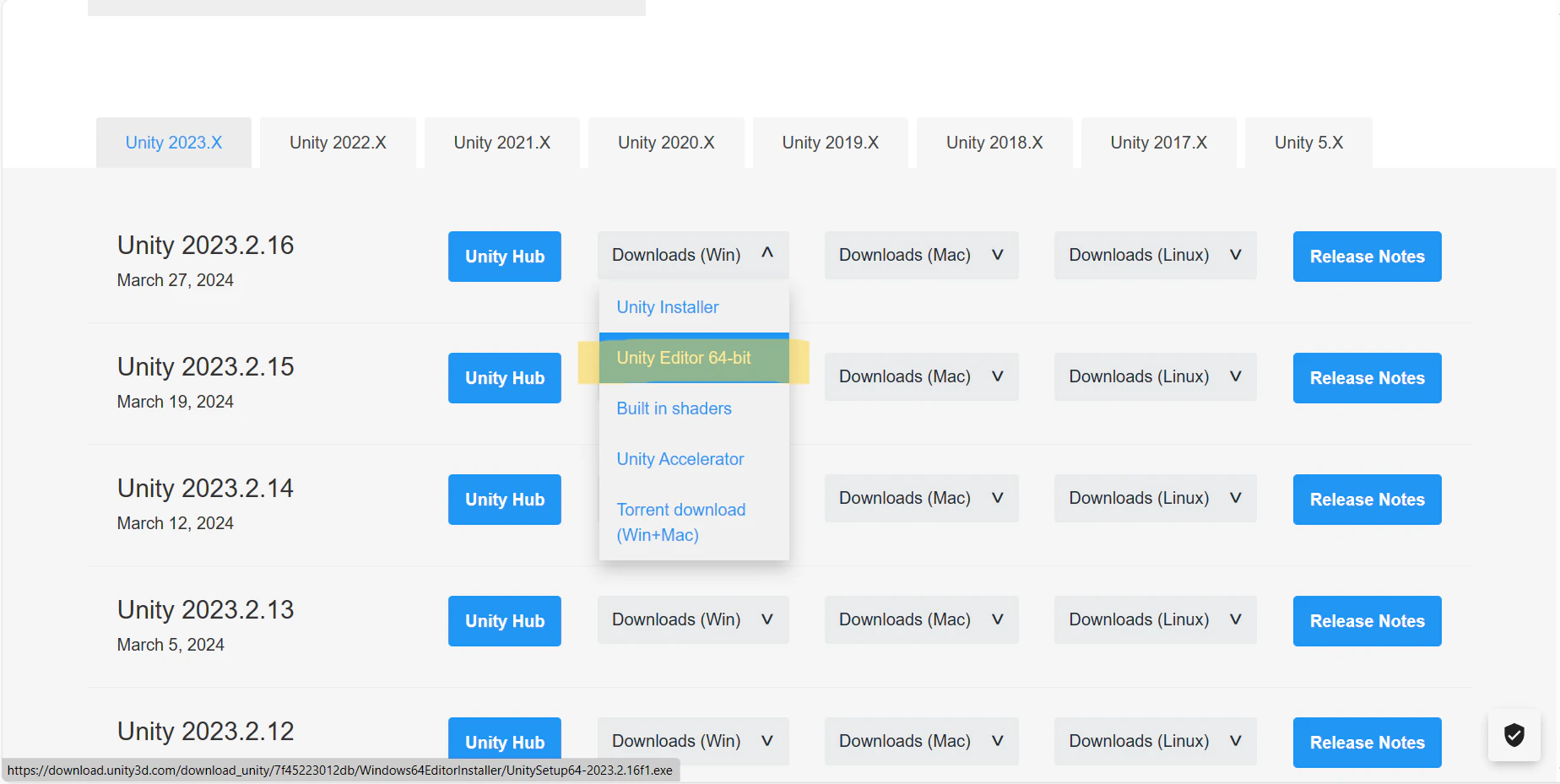Screen dimensions: 1560x784
Task: Launch Unity Hub for Unity 2023.2.15
Action: 505,378
